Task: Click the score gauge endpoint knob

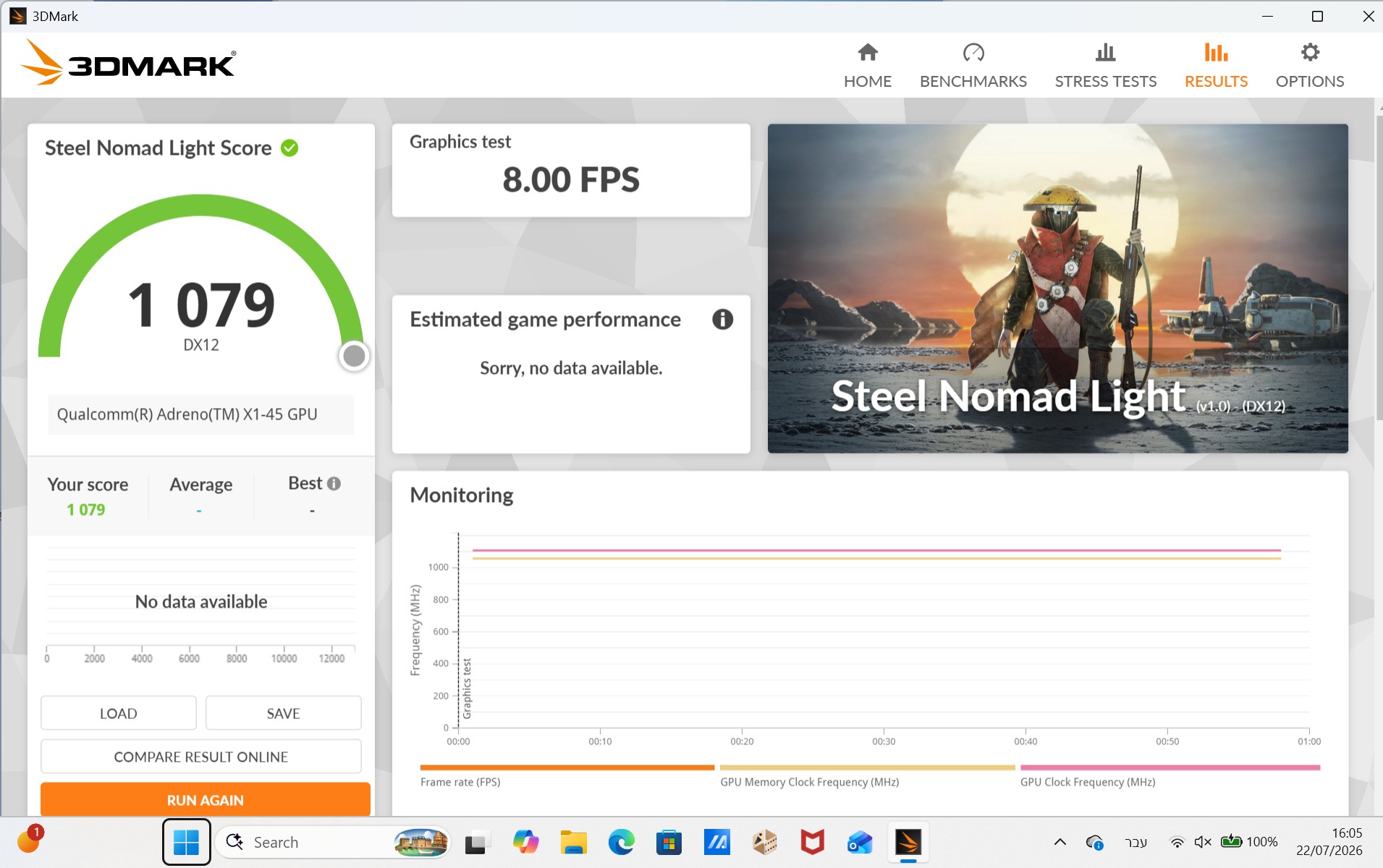Action: pyautogui.click(x=354, y=356)
